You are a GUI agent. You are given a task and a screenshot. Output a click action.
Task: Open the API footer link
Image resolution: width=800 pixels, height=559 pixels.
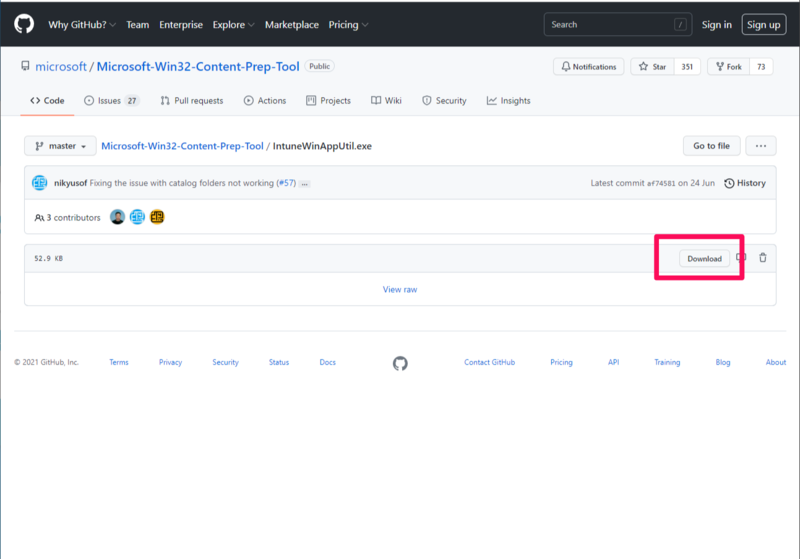click(613, 362)
